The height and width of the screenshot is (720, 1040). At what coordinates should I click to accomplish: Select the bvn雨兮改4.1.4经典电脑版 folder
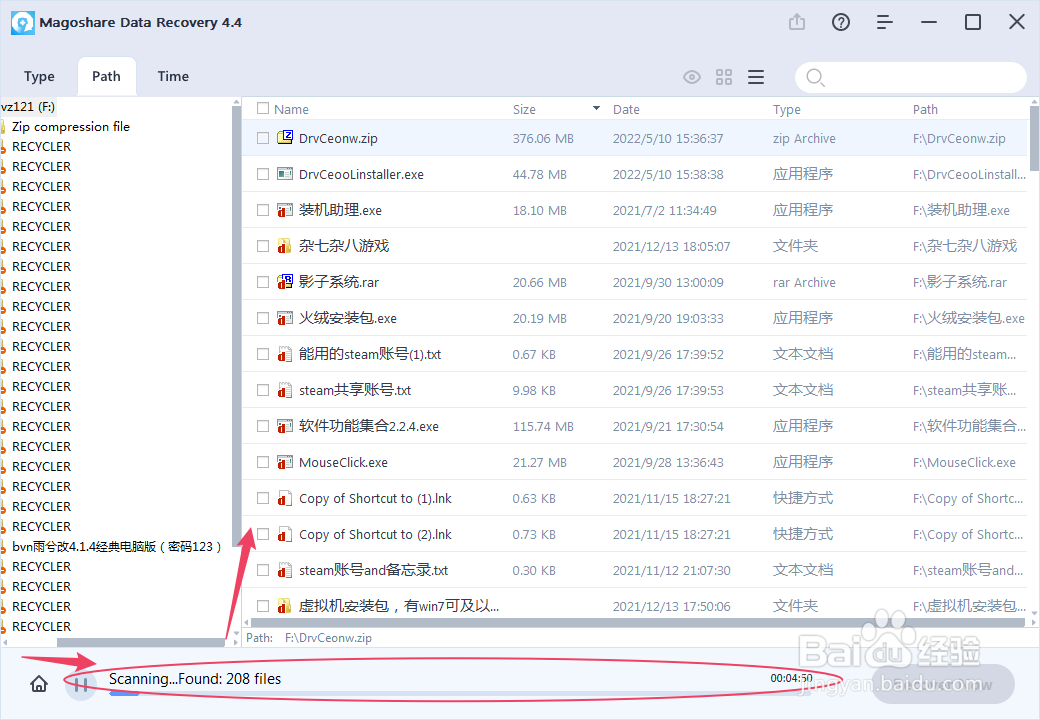[x=117, y=546]
